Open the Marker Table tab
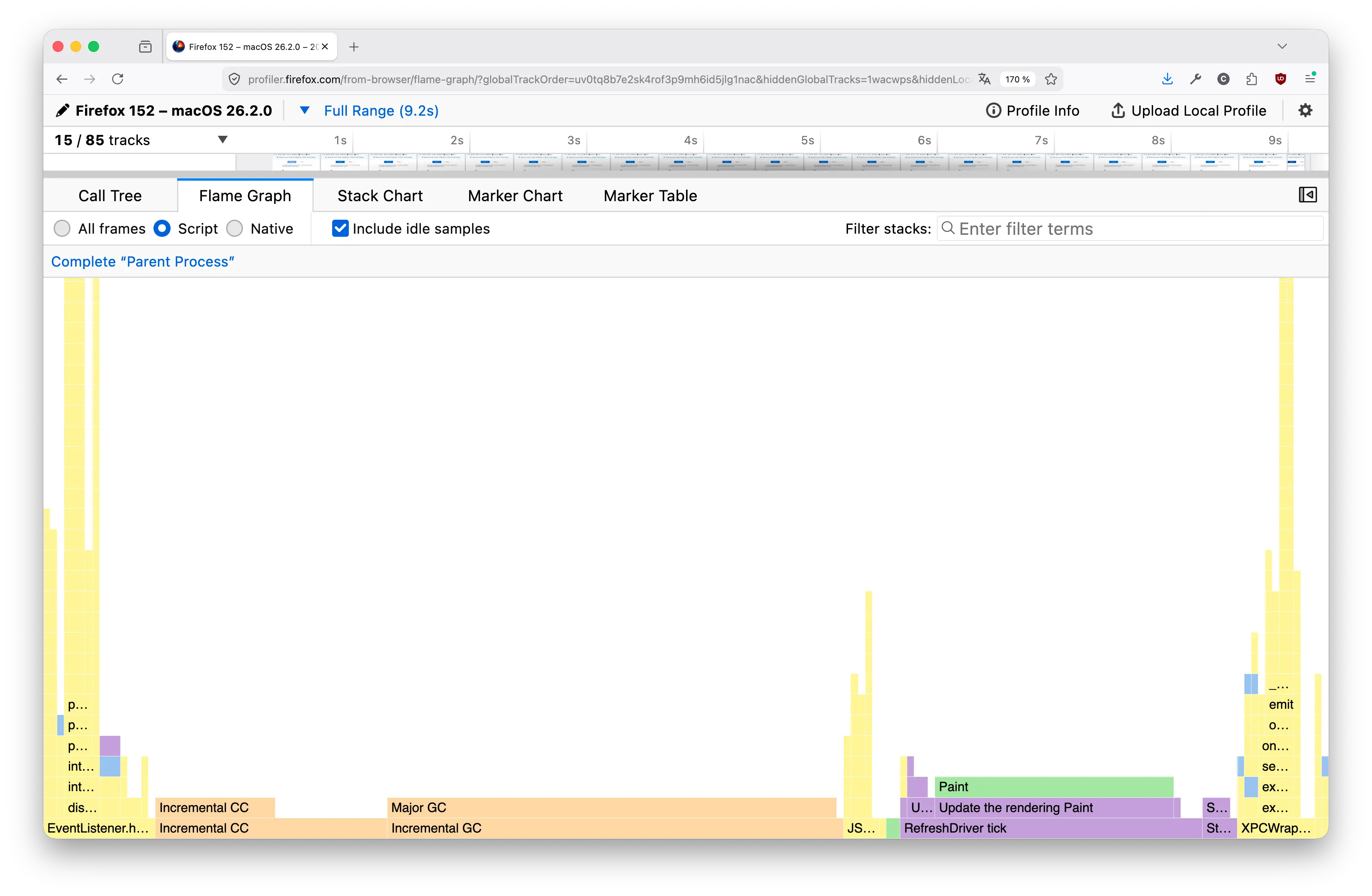The width and height of the screenshot is (1372, 896). pos(650,195)
